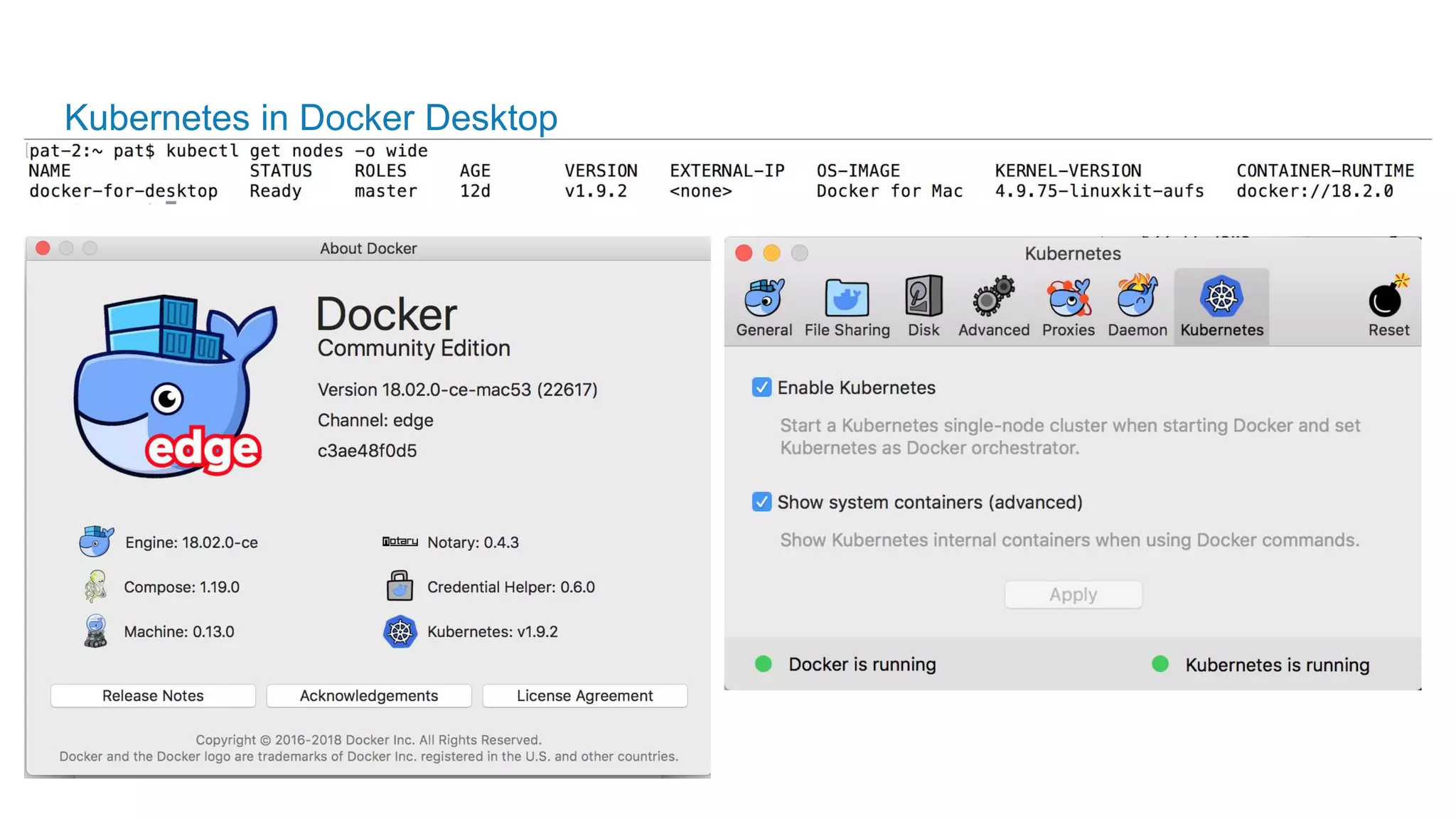Open the Proxies settings icon
This screenshot has height=819, width=1456.
tap(1068, 299)
